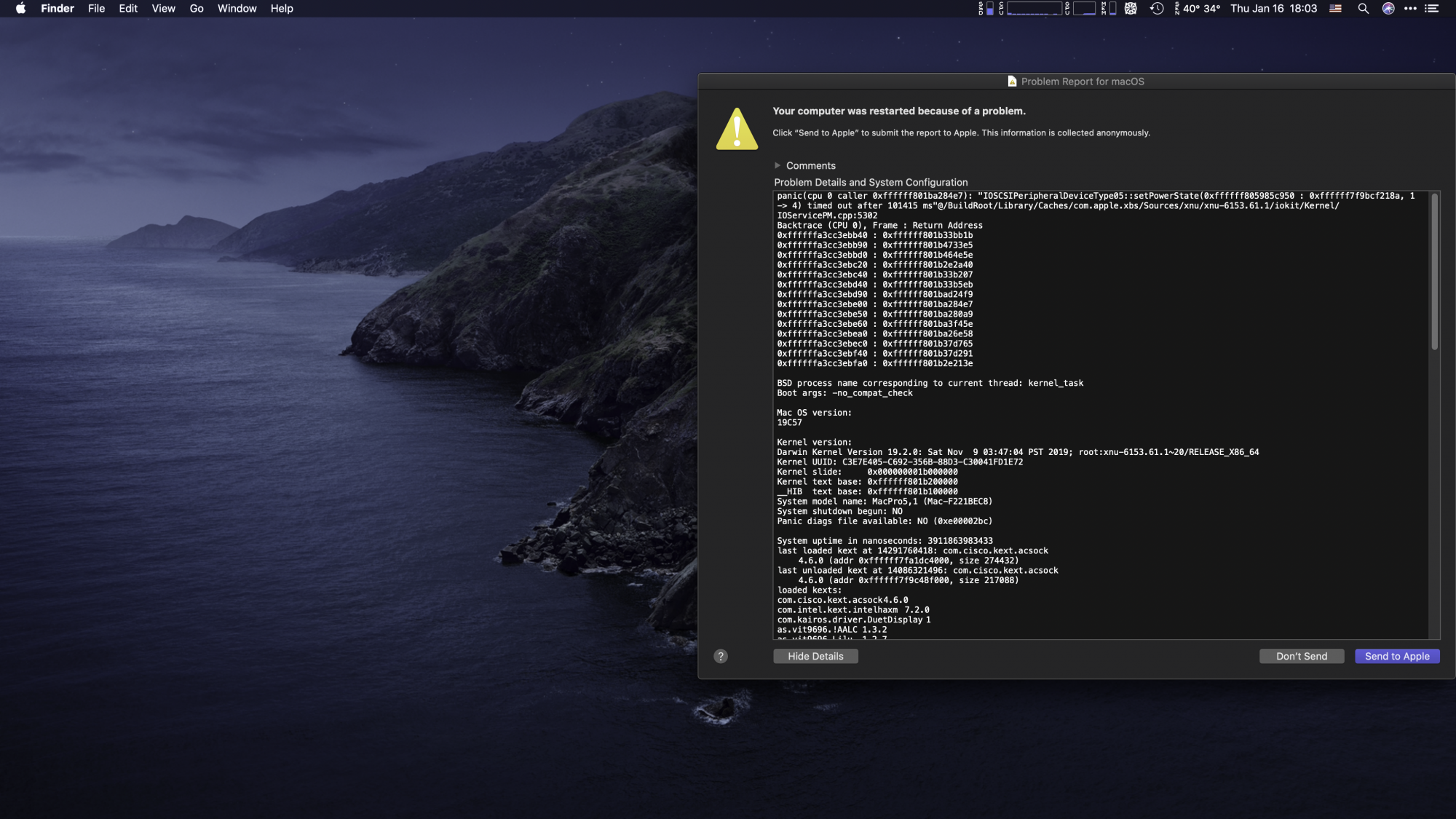Expand the Comments disclosure triangle
This screenshot has height=819, width=1456.
[x=778, y=165]
